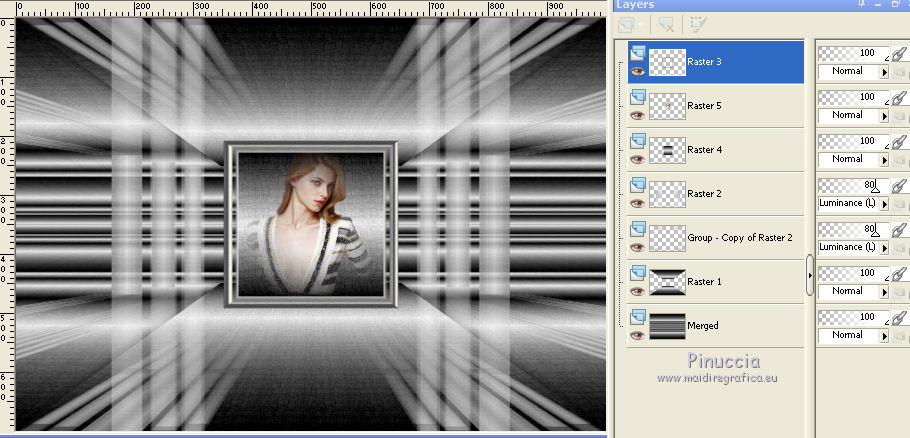Viewport: 910px width, 438px height.
Task: Open Luminance (L) blend dropdown arrow for Raster 2
Action: pyautogui.click(x=884, y=204)
